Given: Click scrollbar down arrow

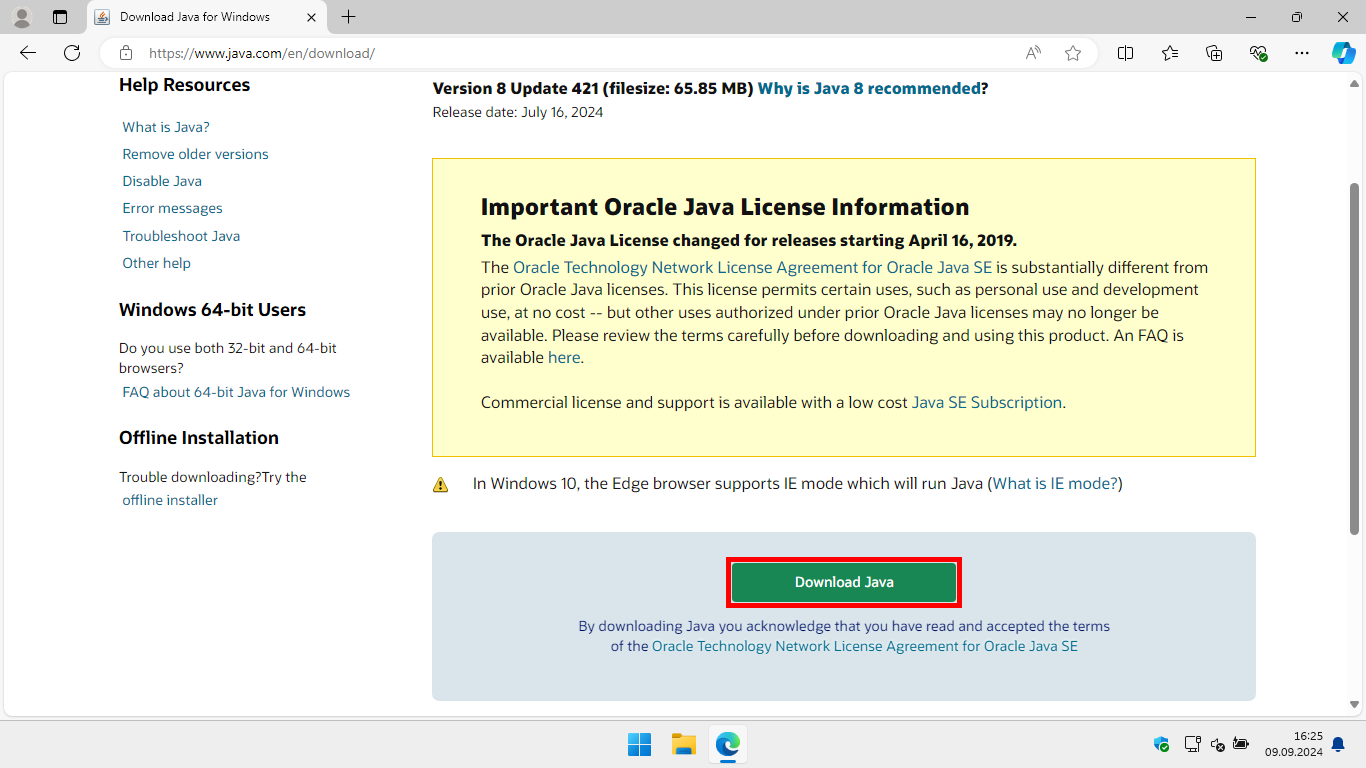Looking at the screenshot, I should (1355, 705).
